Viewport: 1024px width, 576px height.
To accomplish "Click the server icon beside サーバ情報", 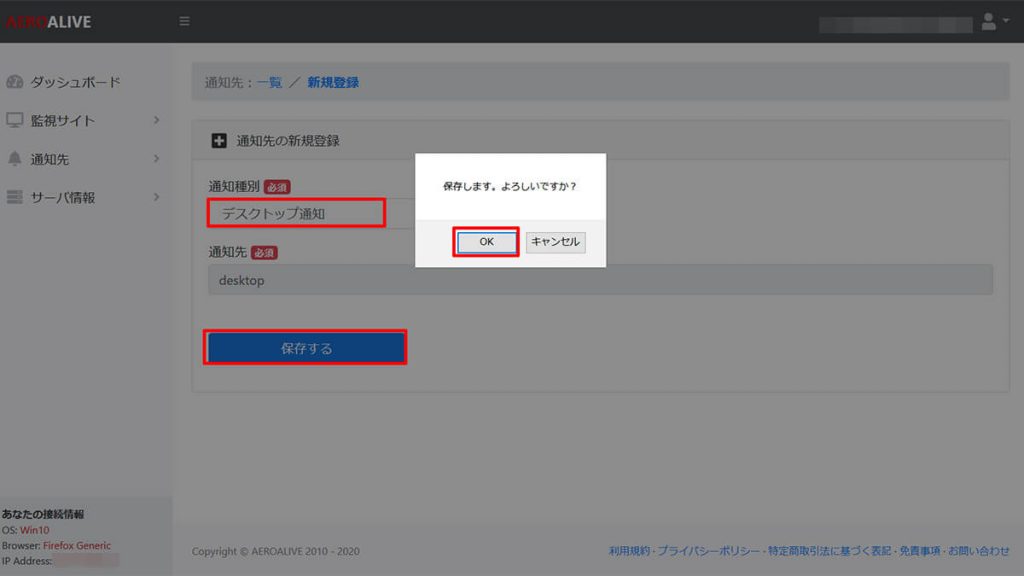I will pos(14,197).
